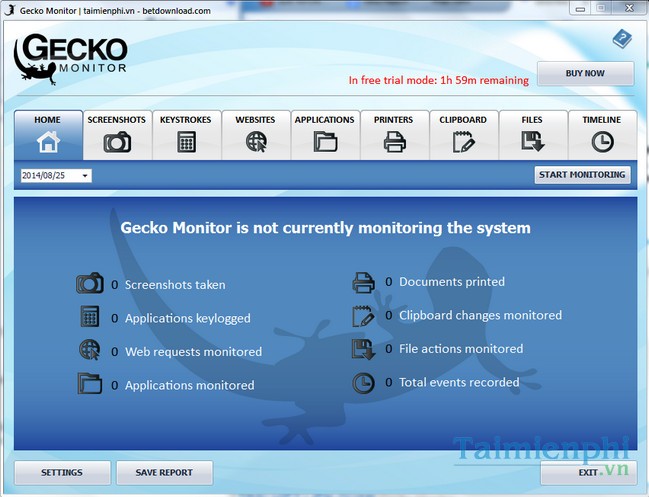Click 'Clipboard changes monitored' label
Image resolution: width=649 pixels, height=497 pixels.
[x=480, y=315]
